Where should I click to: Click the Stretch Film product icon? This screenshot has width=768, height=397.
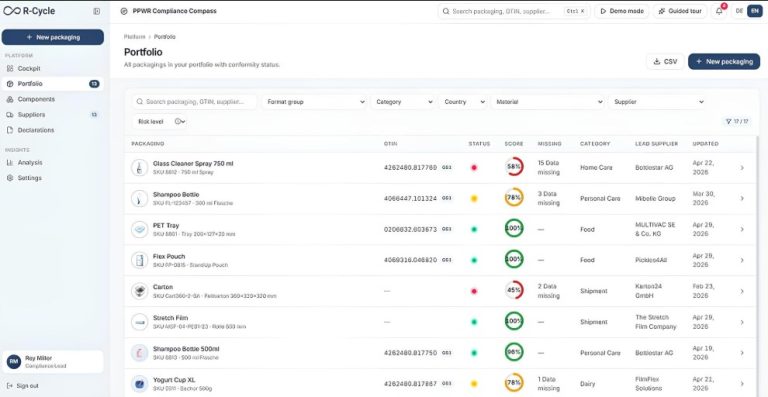[140, 322]
